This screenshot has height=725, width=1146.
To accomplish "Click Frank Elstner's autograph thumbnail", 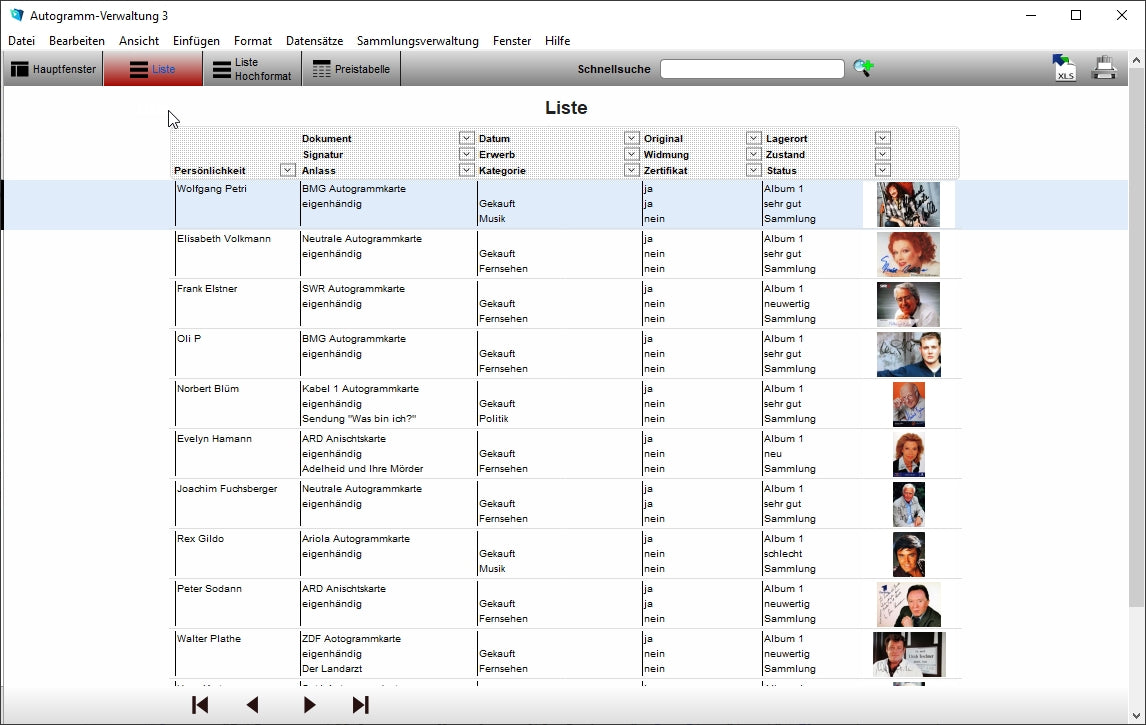I will click(908, 304).
